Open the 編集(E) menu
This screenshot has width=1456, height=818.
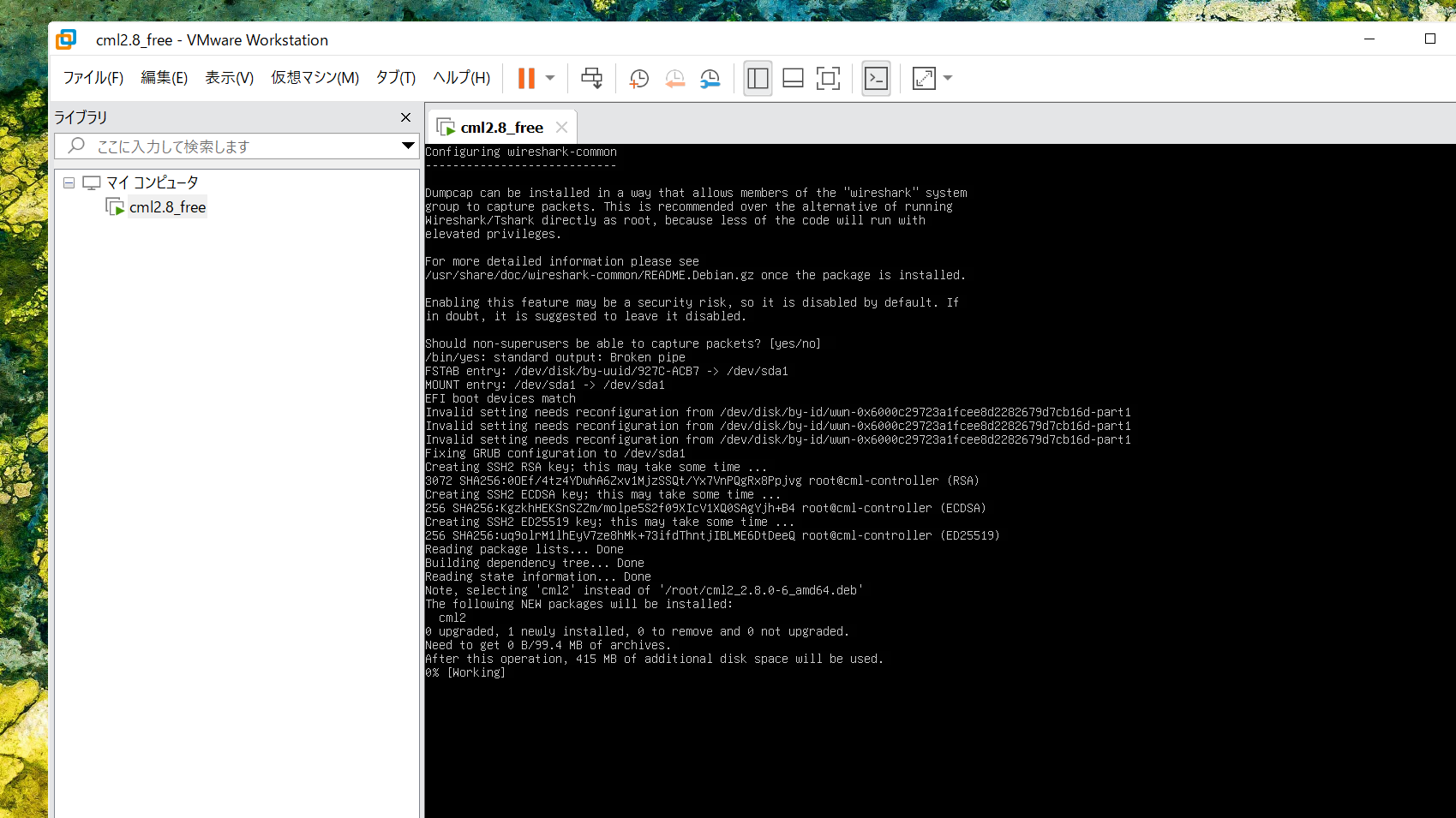(x=164, y=78)
